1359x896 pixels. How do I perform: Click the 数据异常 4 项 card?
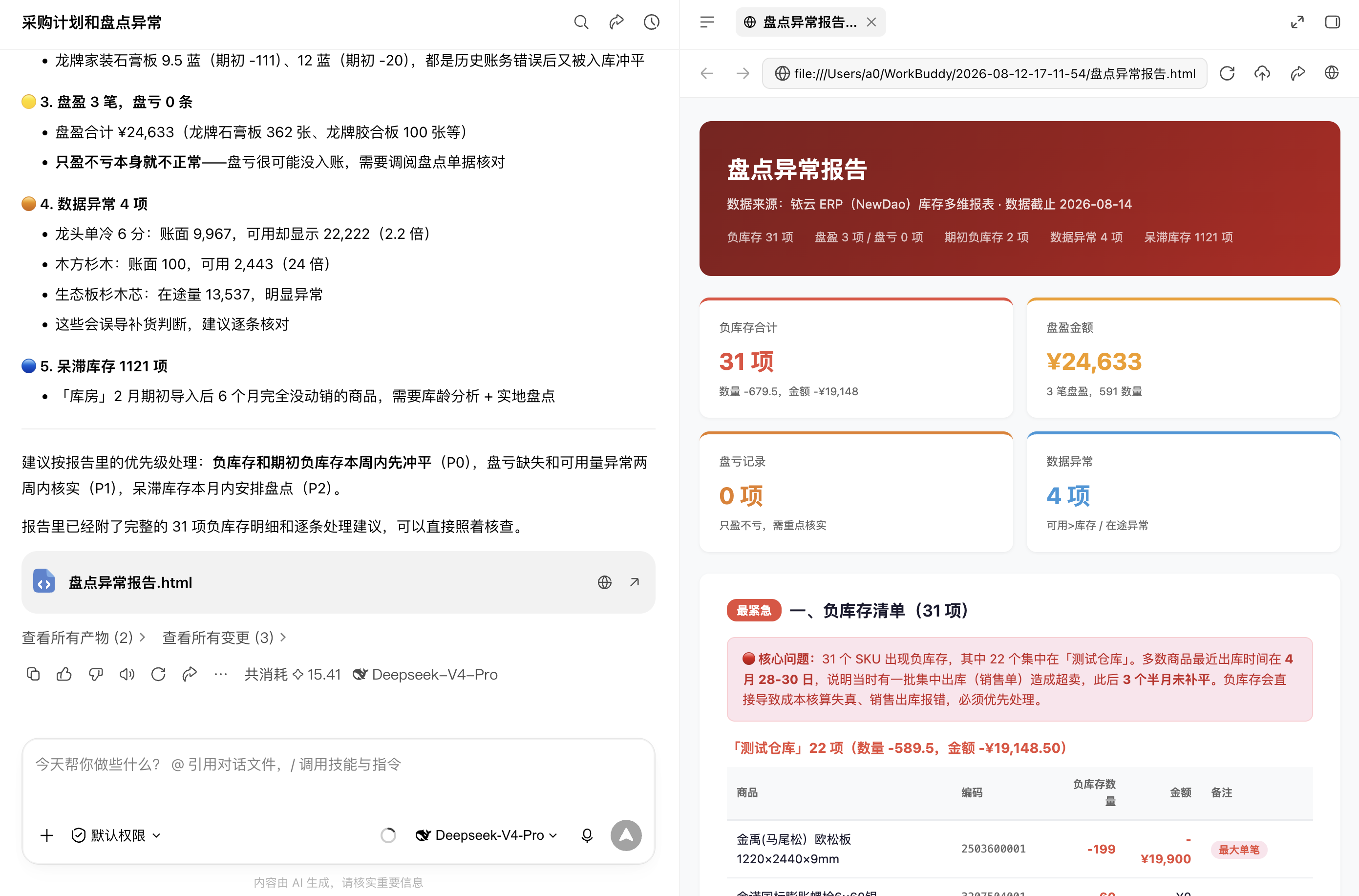(x=1183, y=492)
